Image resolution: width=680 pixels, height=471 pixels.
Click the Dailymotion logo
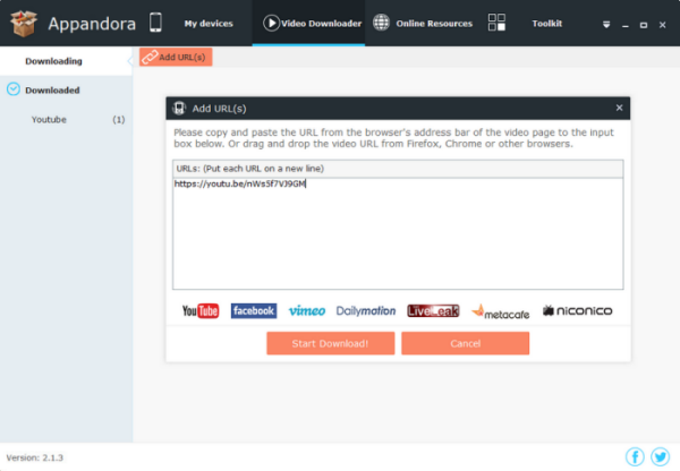coord(366,311)
